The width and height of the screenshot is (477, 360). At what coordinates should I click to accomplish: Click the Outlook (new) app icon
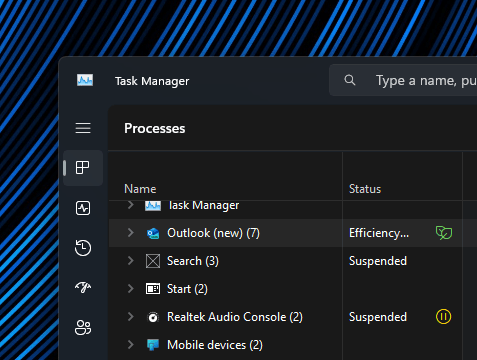click(153, 233)
